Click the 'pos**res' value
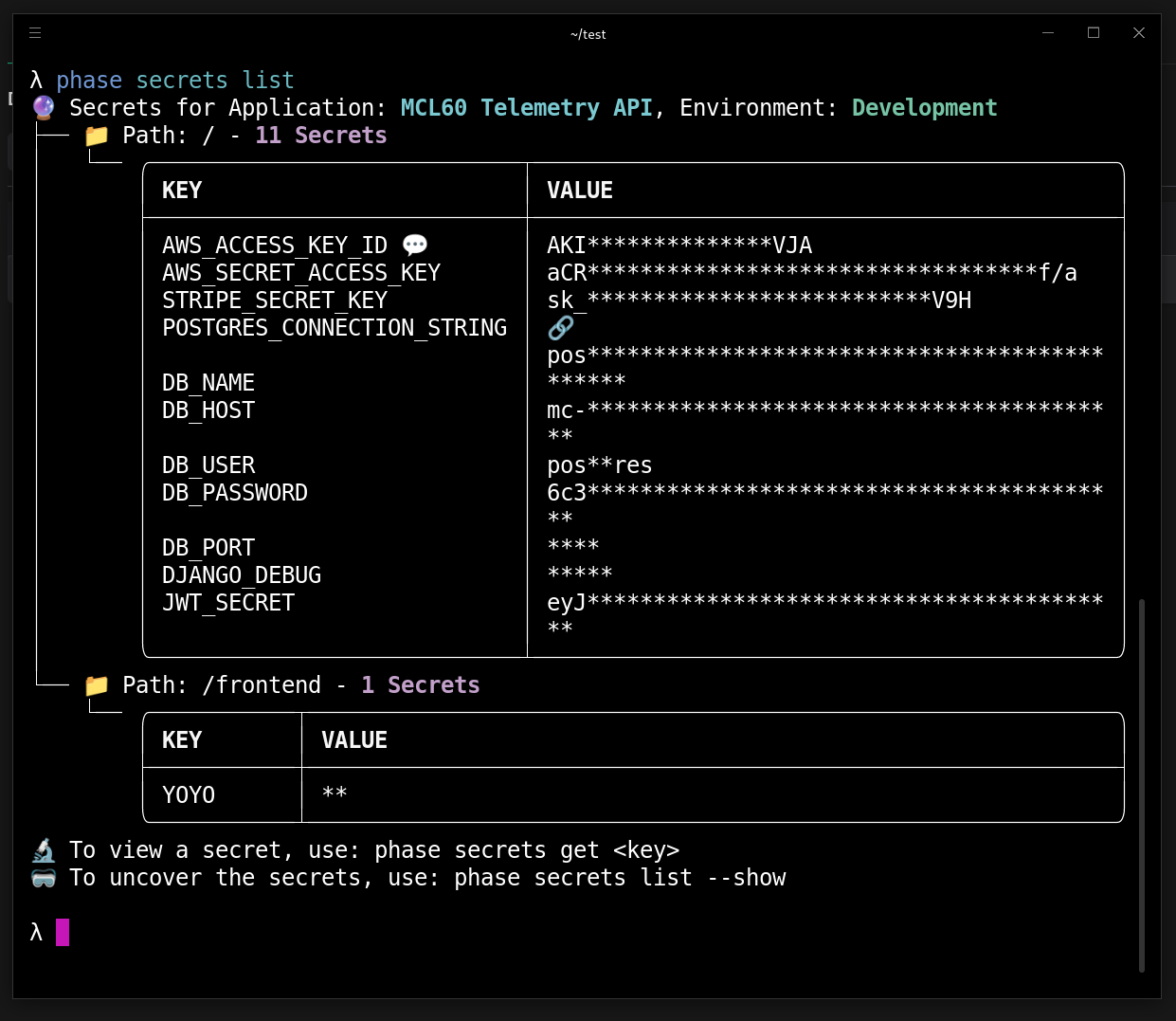This screenshot has height=1021, width=1176. click(600, 465)
